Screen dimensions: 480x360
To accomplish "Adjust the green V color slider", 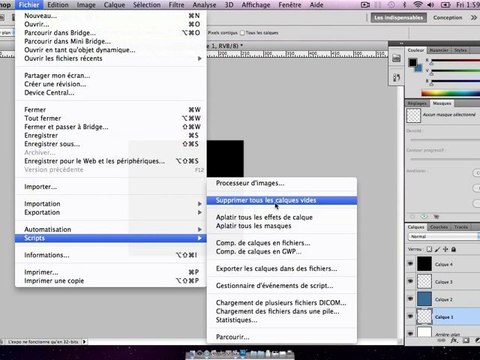I will tap(455, 71).
